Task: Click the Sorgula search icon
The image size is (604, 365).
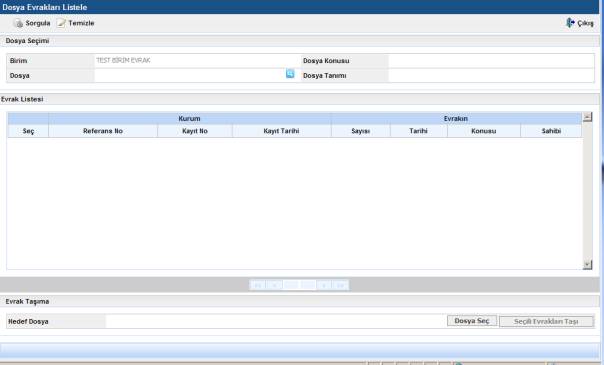Action: tap(18, 23)
